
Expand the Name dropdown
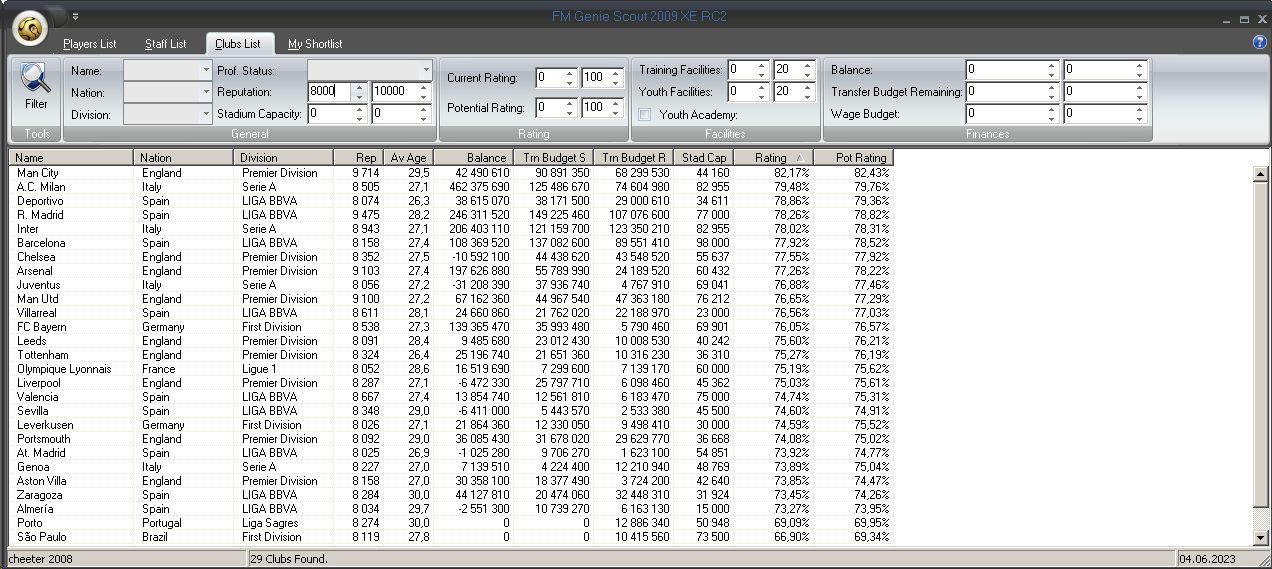click(206, 71)
